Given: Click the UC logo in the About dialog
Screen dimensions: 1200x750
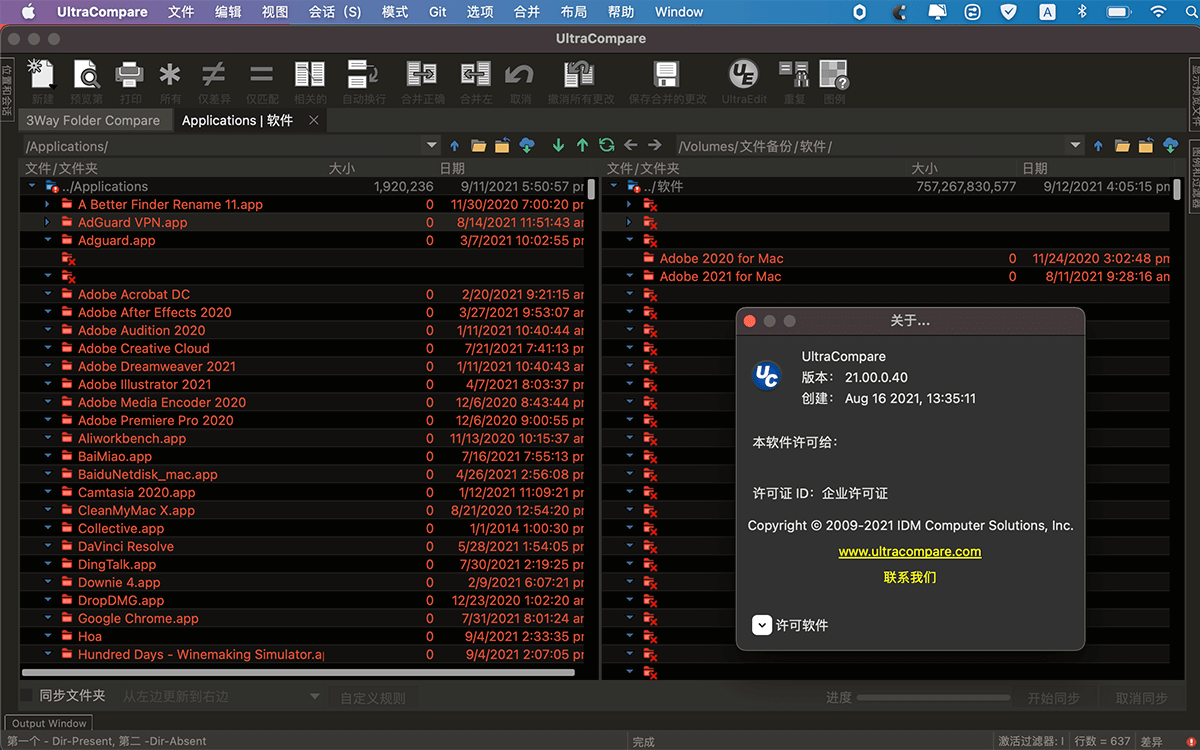Looking at the screenshot, I should point(766,375).
